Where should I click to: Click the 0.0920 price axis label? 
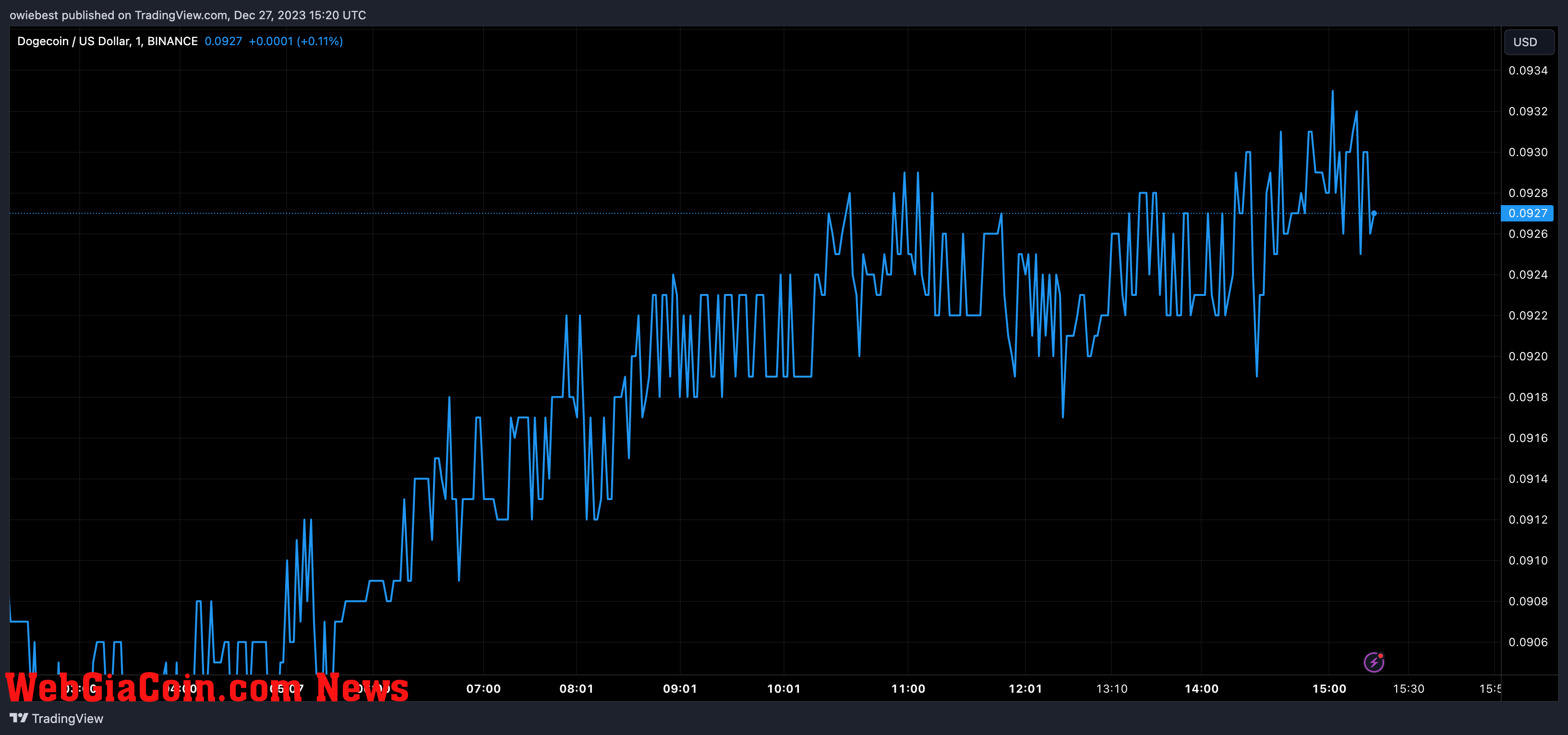1528,356
